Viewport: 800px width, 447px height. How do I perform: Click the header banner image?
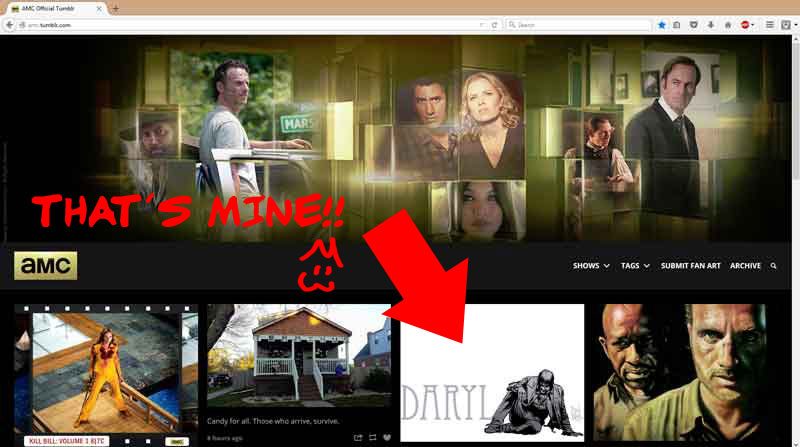(x=395, y=139)
